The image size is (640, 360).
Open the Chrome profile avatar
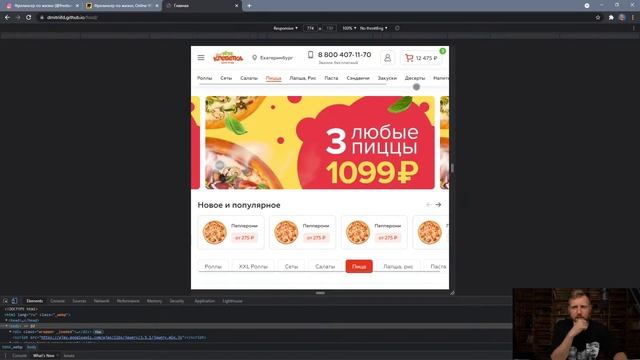pyautogui.click(x=622, y=18)
